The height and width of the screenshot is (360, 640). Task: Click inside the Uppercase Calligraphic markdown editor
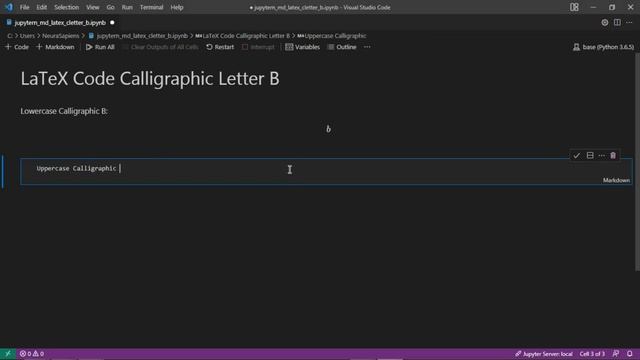click(x=326, y=171)
